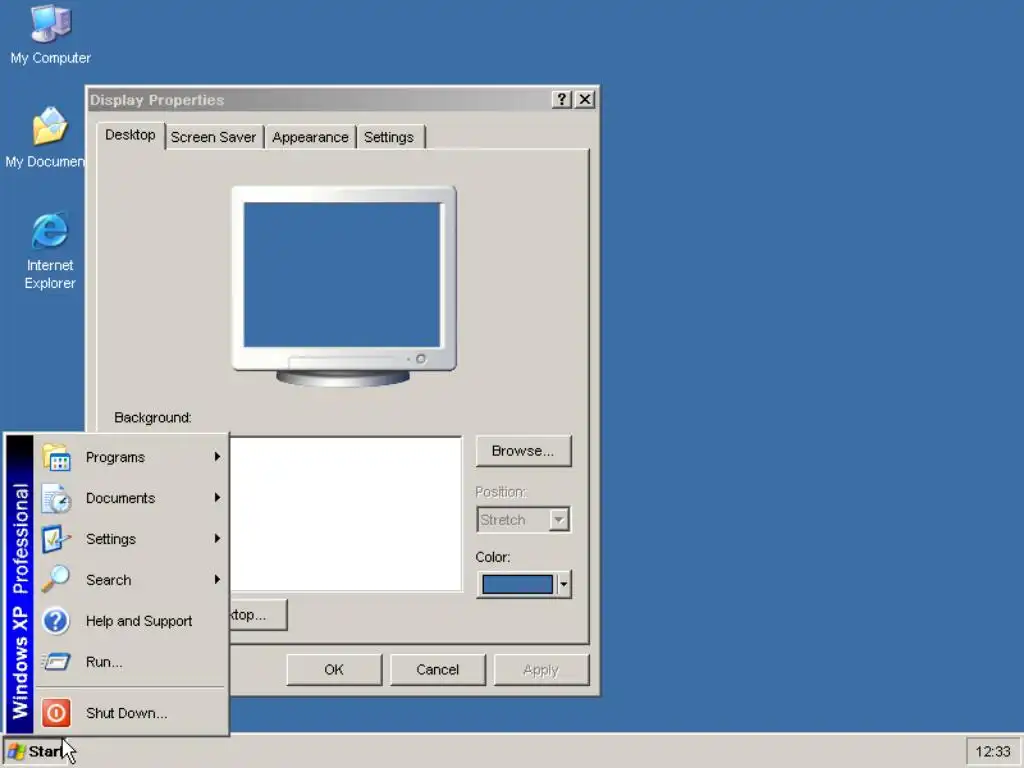This screenshot has height=768, width=1024.
Task: Click the Programs folder icon in Start menu
Action: [56, 456]
